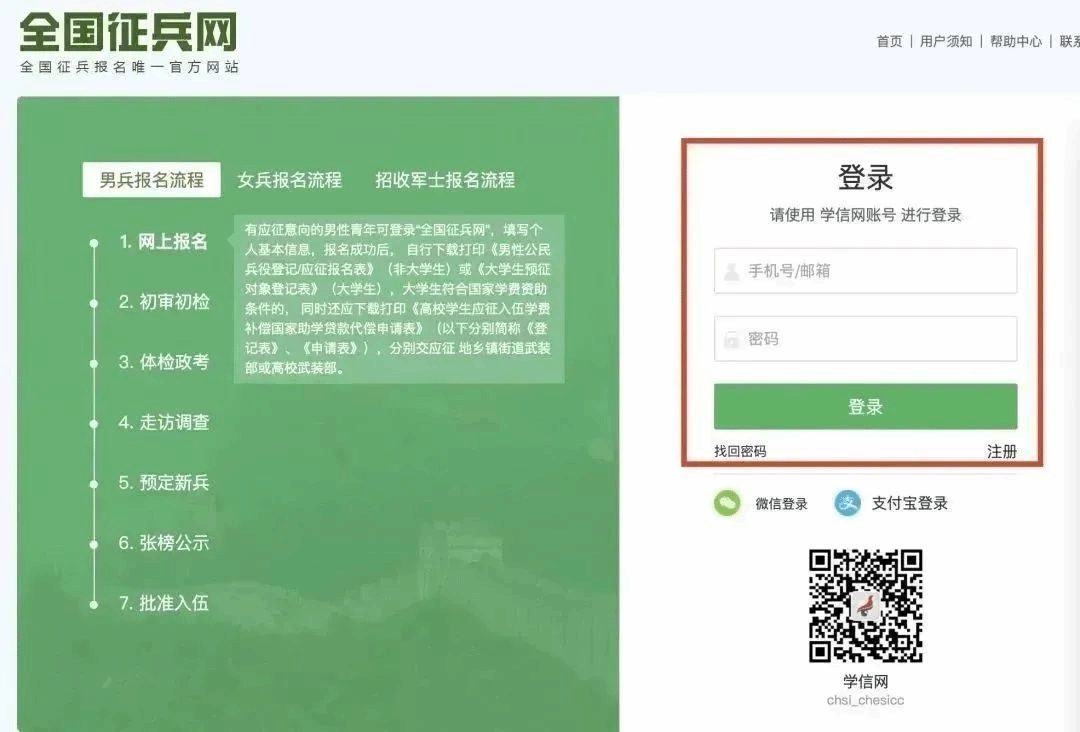Open 帮助中心 in top navigation
The height and width of the screenshot is (732, 1080).
point(1016,41)
